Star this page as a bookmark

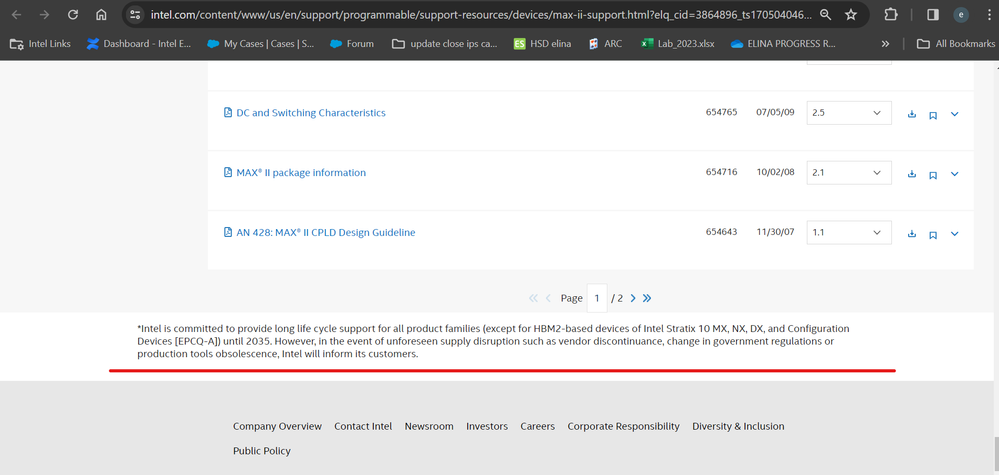851,15
